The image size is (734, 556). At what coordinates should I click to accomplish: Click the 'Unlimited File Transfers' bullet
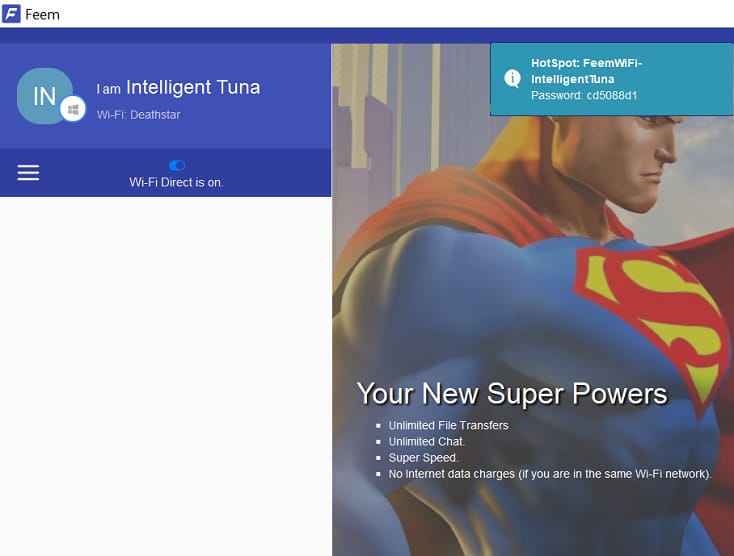pyautogui.click(x=448, y=425)
